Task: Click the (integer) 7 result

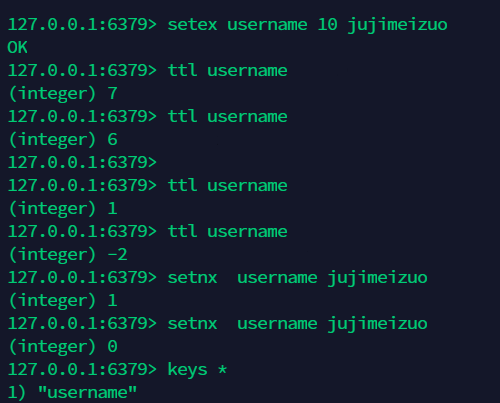Action: pos(63,93)
